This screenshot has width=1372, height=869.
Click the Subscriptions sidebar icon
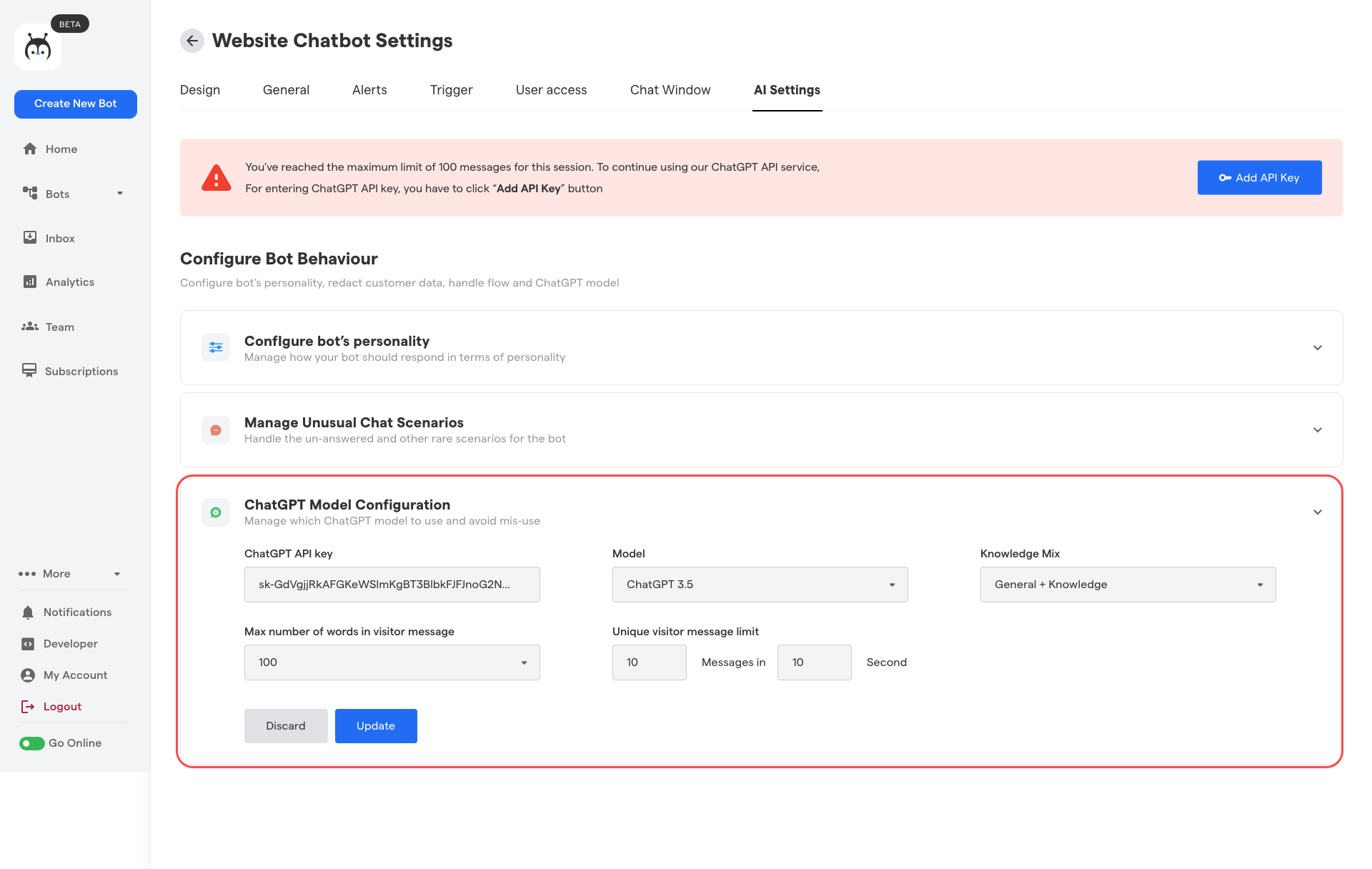tap(29, 371)
